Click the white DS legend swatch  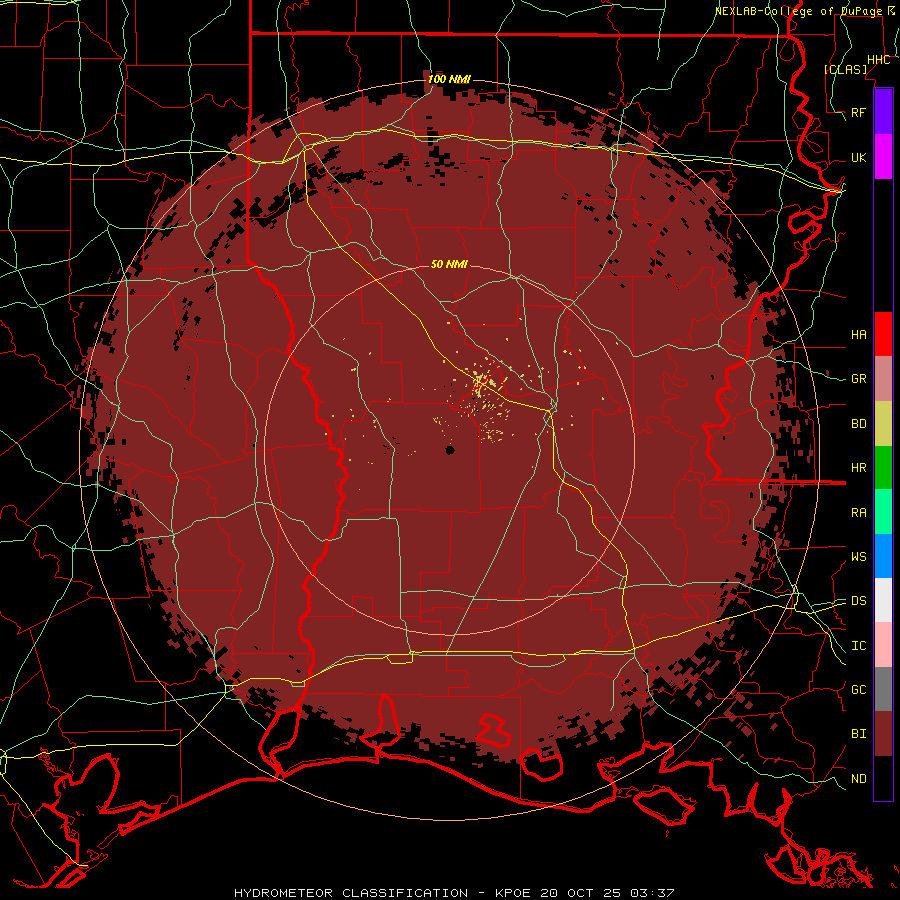coord(883,600)
